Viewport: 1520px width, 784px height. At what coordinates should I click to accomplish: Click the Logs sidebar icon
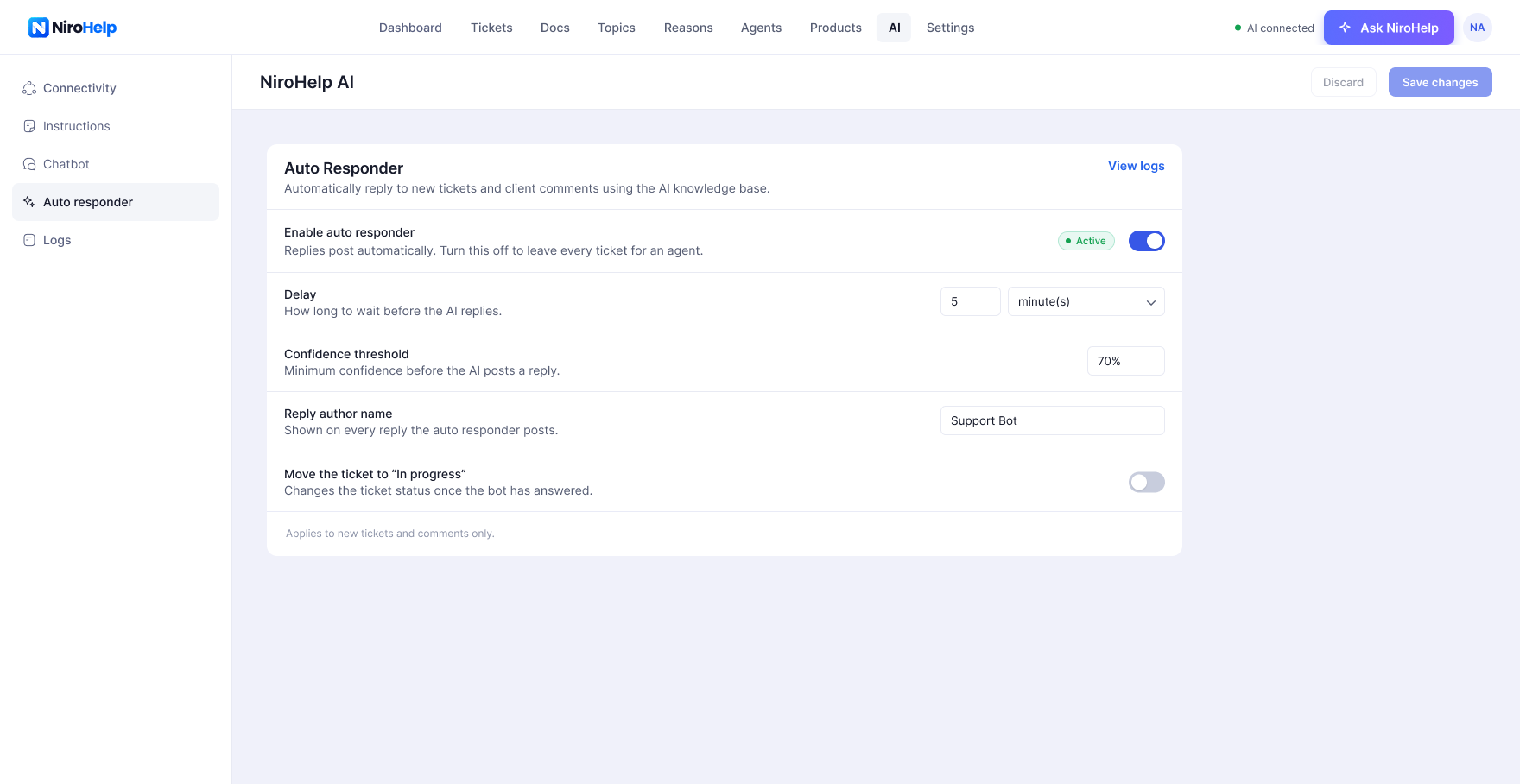click(x=29, y=240)
